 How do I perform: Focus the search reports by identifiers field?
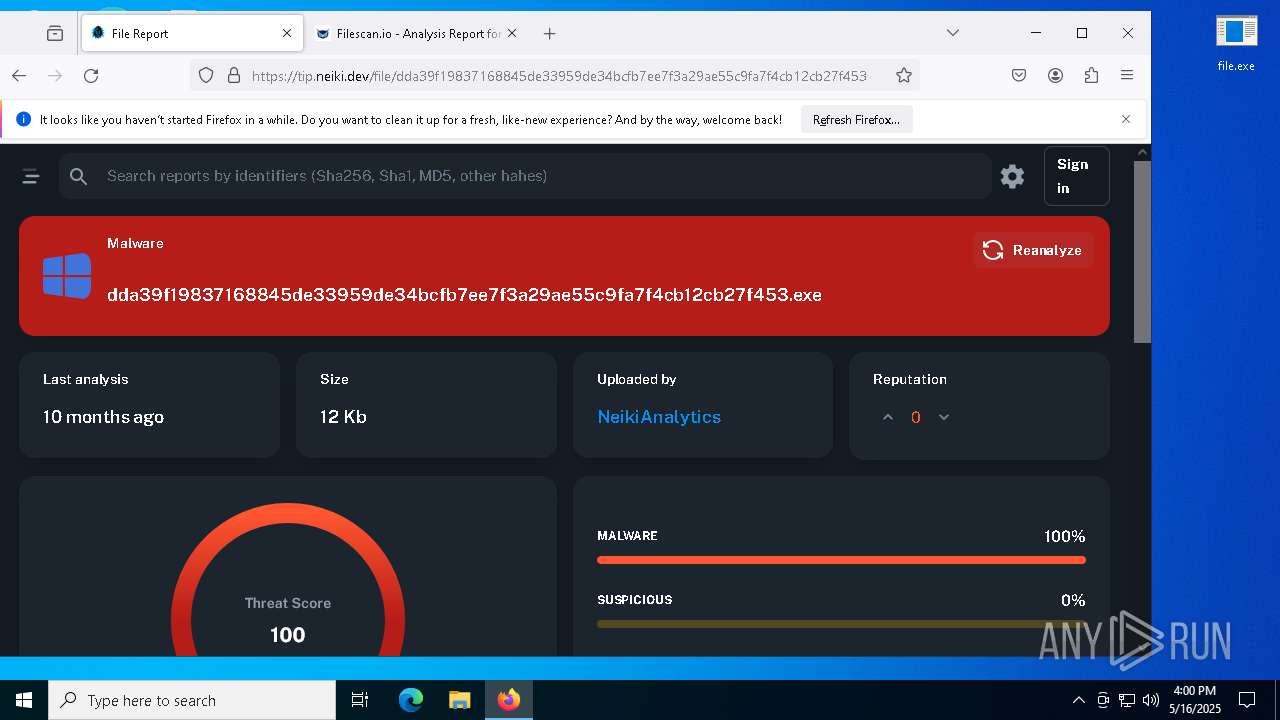pos(525,176)
